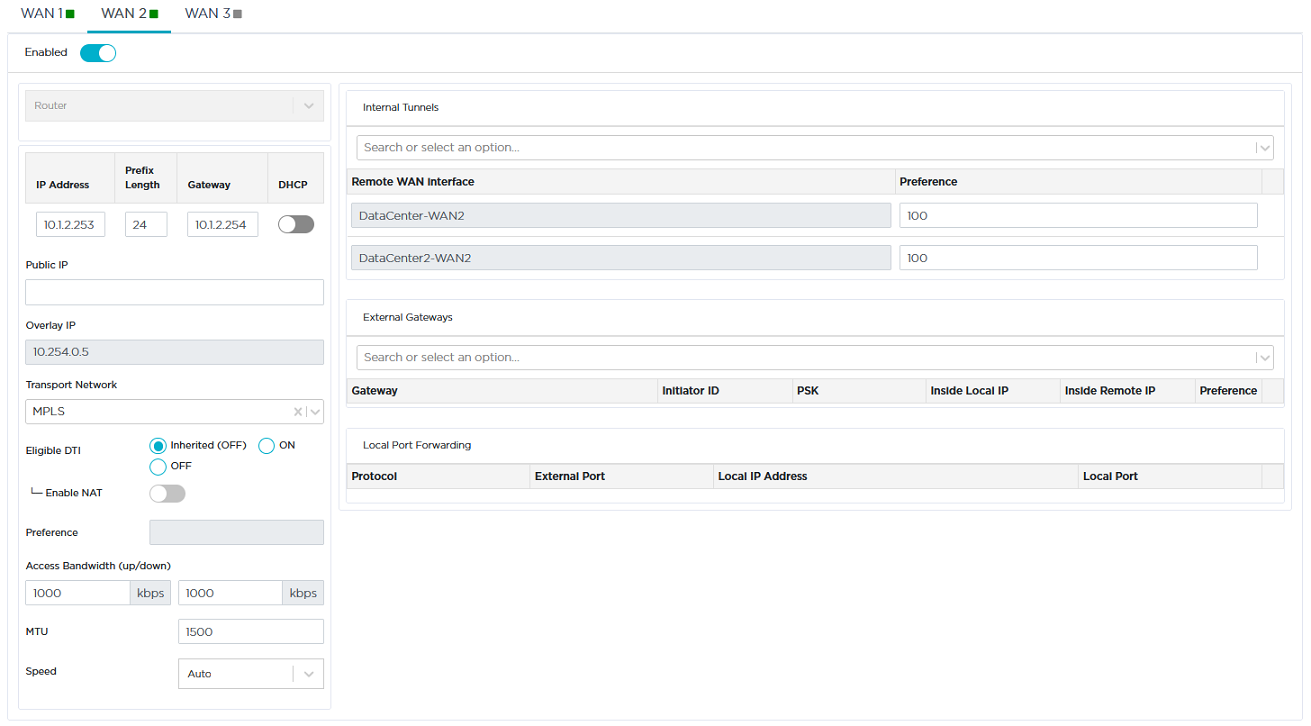This screenshot has width=1311, height=726.
Task: Enable the DHCP toggle
Action: click(295, 225)
